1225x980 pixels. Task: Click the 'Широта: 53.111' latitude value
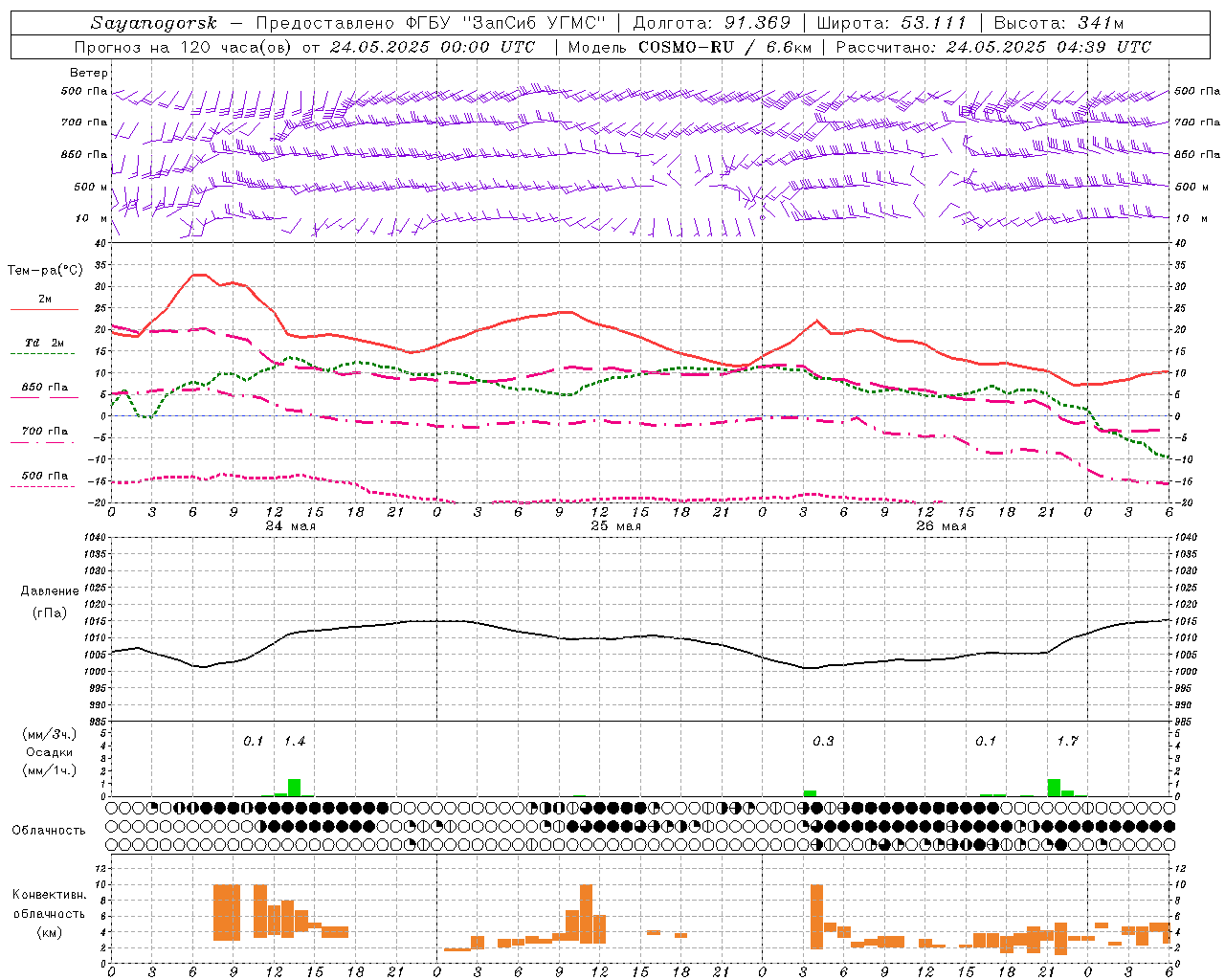(892, 23)
